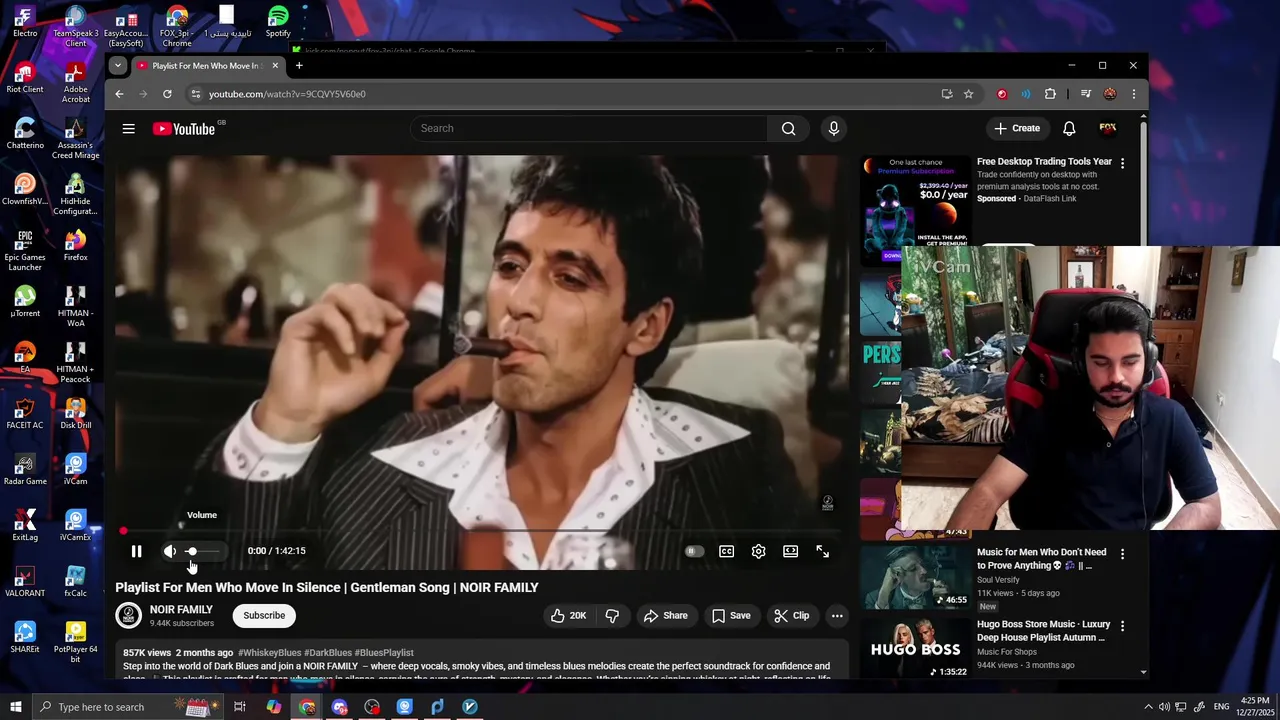The image size is (1280, 720).
Task: Close the YouTube tab
Action: click(275, 66)
